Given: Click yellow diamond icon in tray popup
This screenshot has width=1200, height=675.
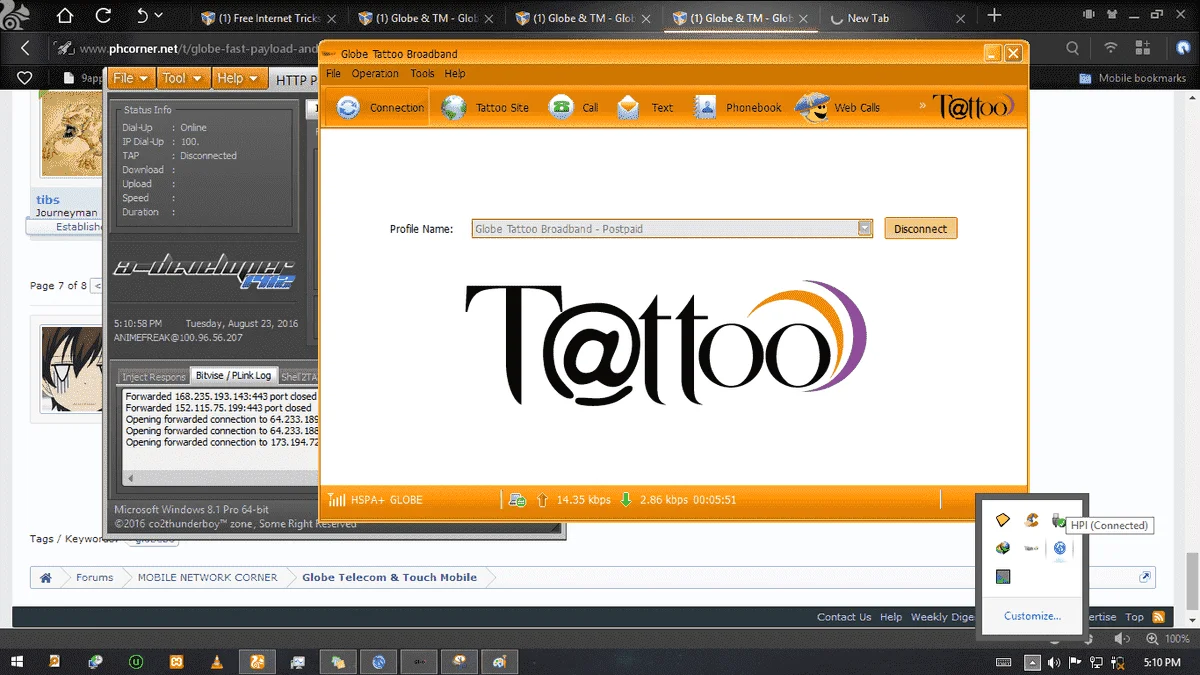Looking at the screenshot, I should point(1003,520).
